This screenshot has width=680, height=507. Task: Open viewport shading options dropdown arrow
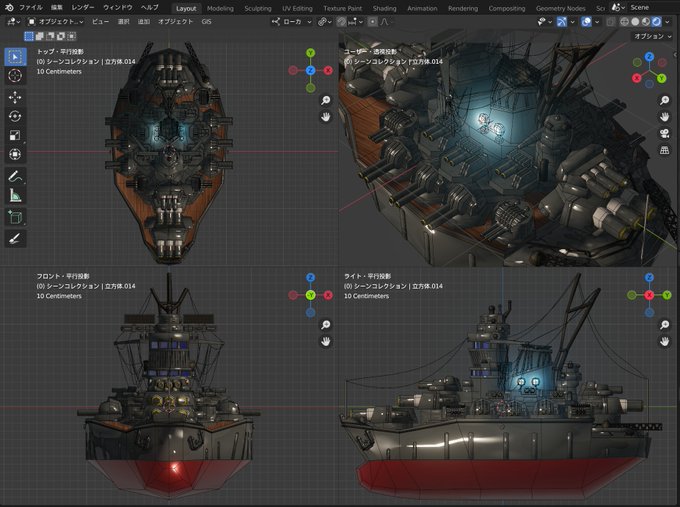tap(667, 22)
